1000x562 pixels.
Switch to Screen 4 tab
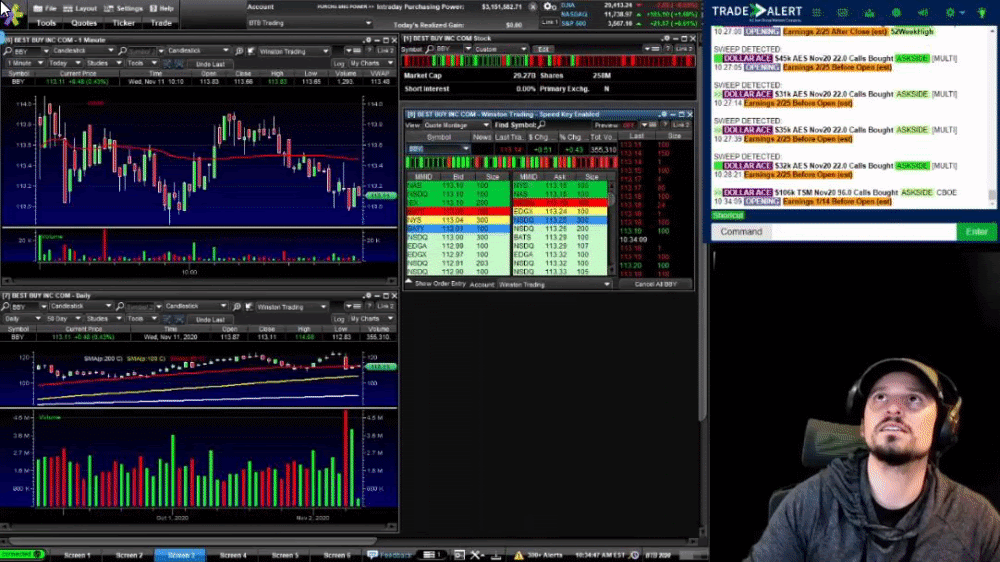coord(233,555)
